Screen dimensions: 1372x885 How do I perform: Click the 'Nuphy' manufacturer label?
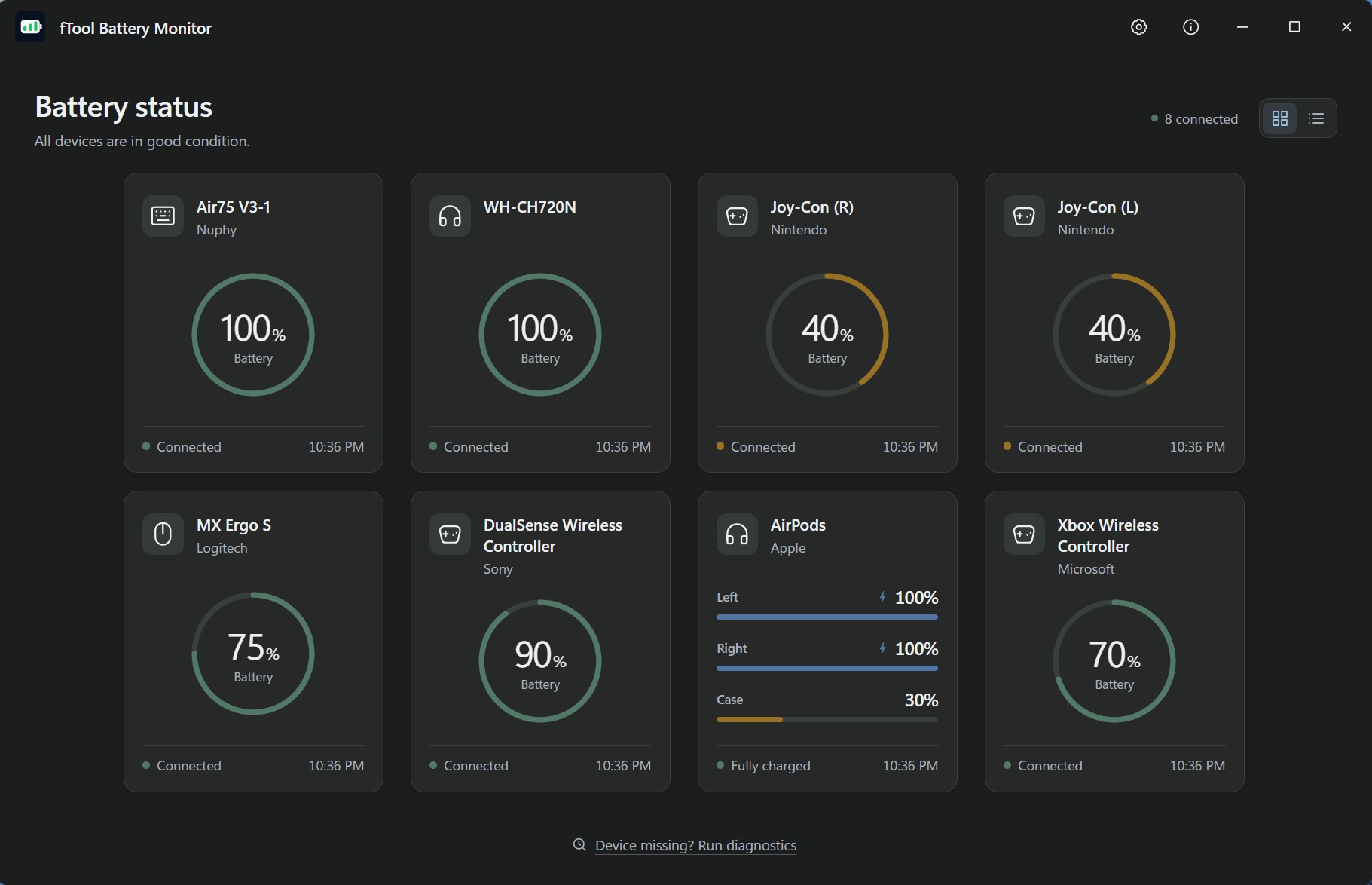[216, 230]
